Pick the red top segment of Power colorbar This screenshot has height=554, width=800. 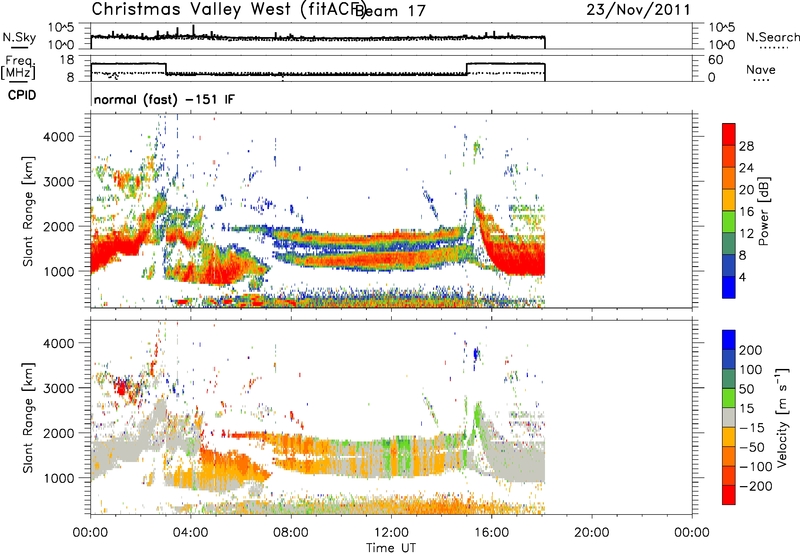(729, 134)
